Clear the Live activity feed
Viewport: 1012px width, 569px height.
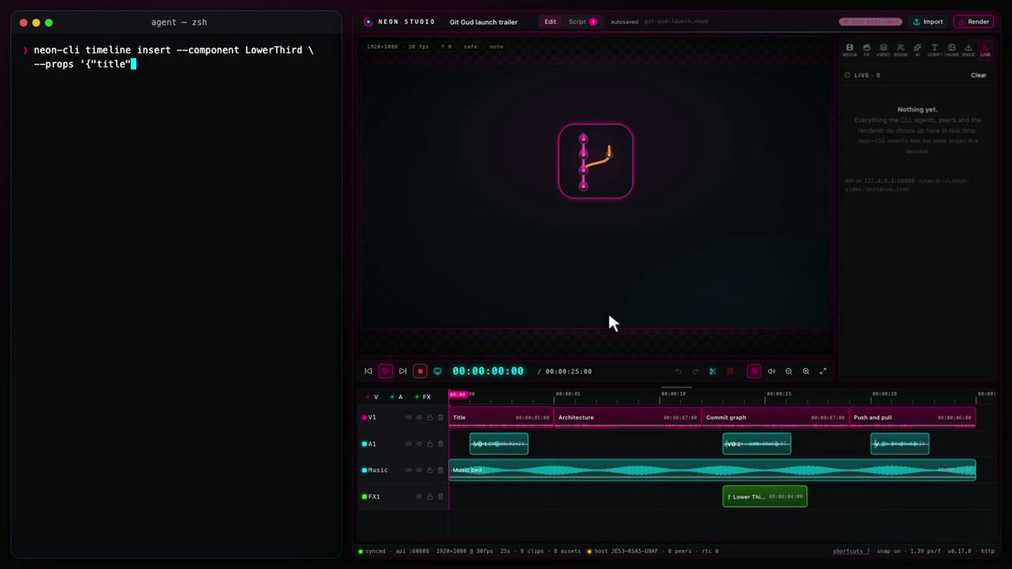978,75
